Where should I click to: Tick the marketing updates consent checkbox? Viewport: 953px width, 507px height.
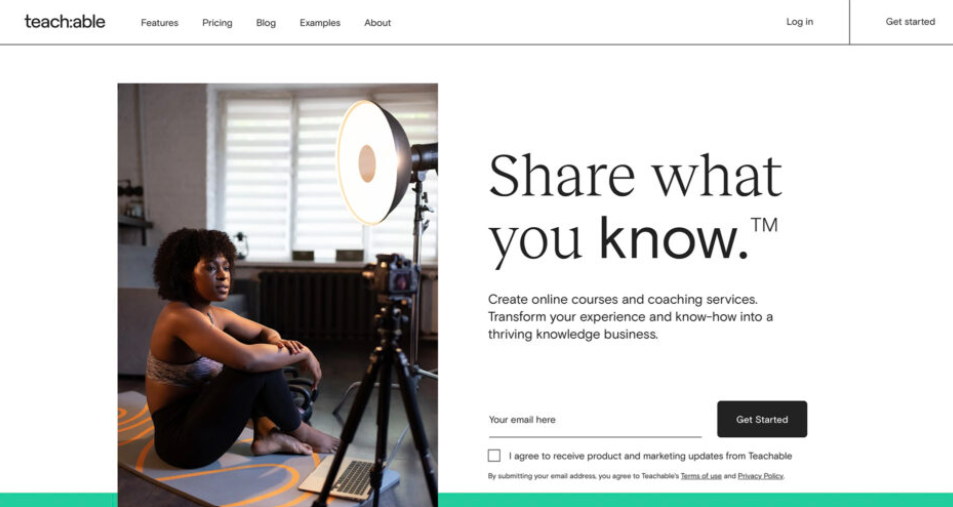click(x=494, y=455)
